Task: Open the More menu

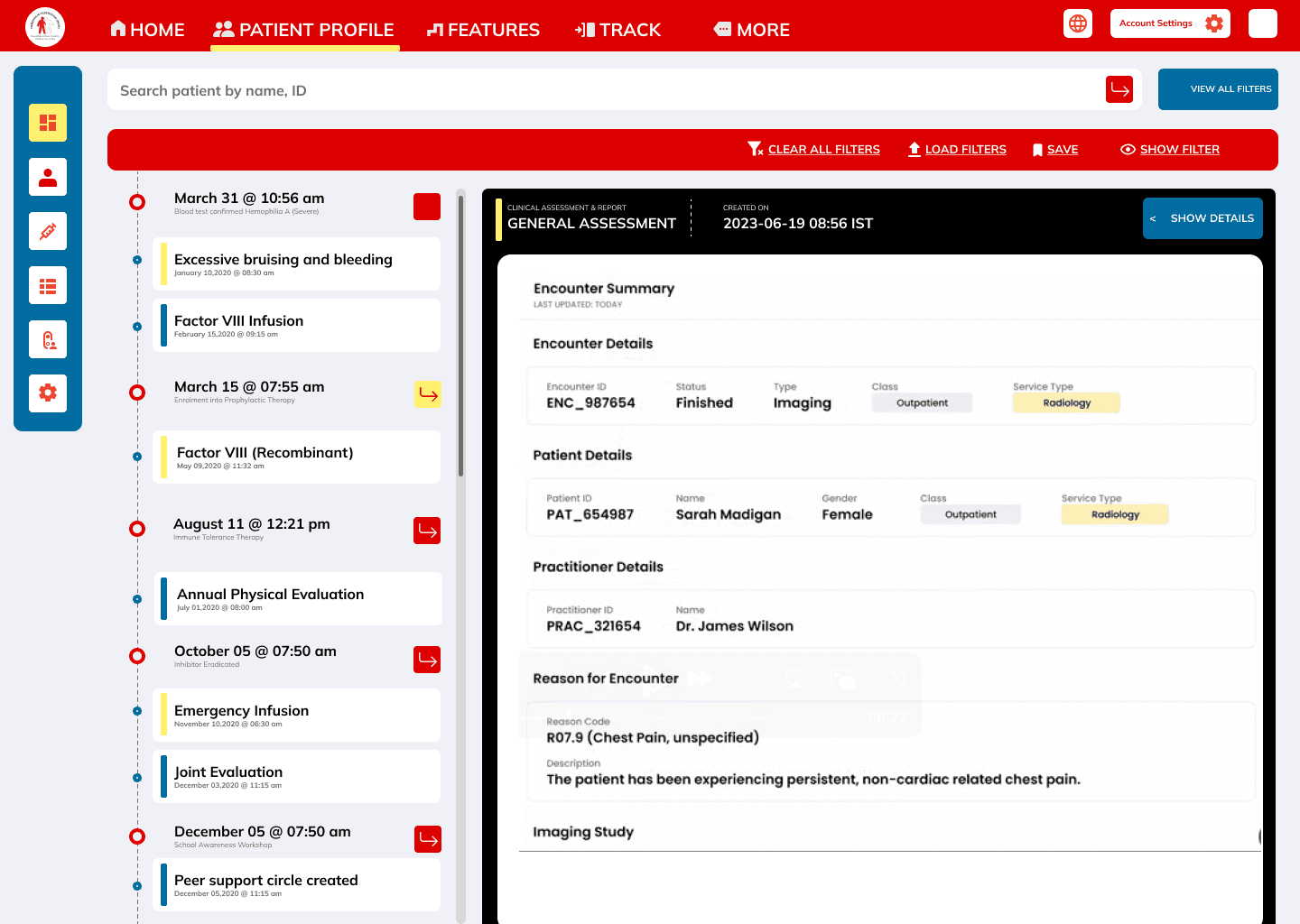Action: click(752, 30)
